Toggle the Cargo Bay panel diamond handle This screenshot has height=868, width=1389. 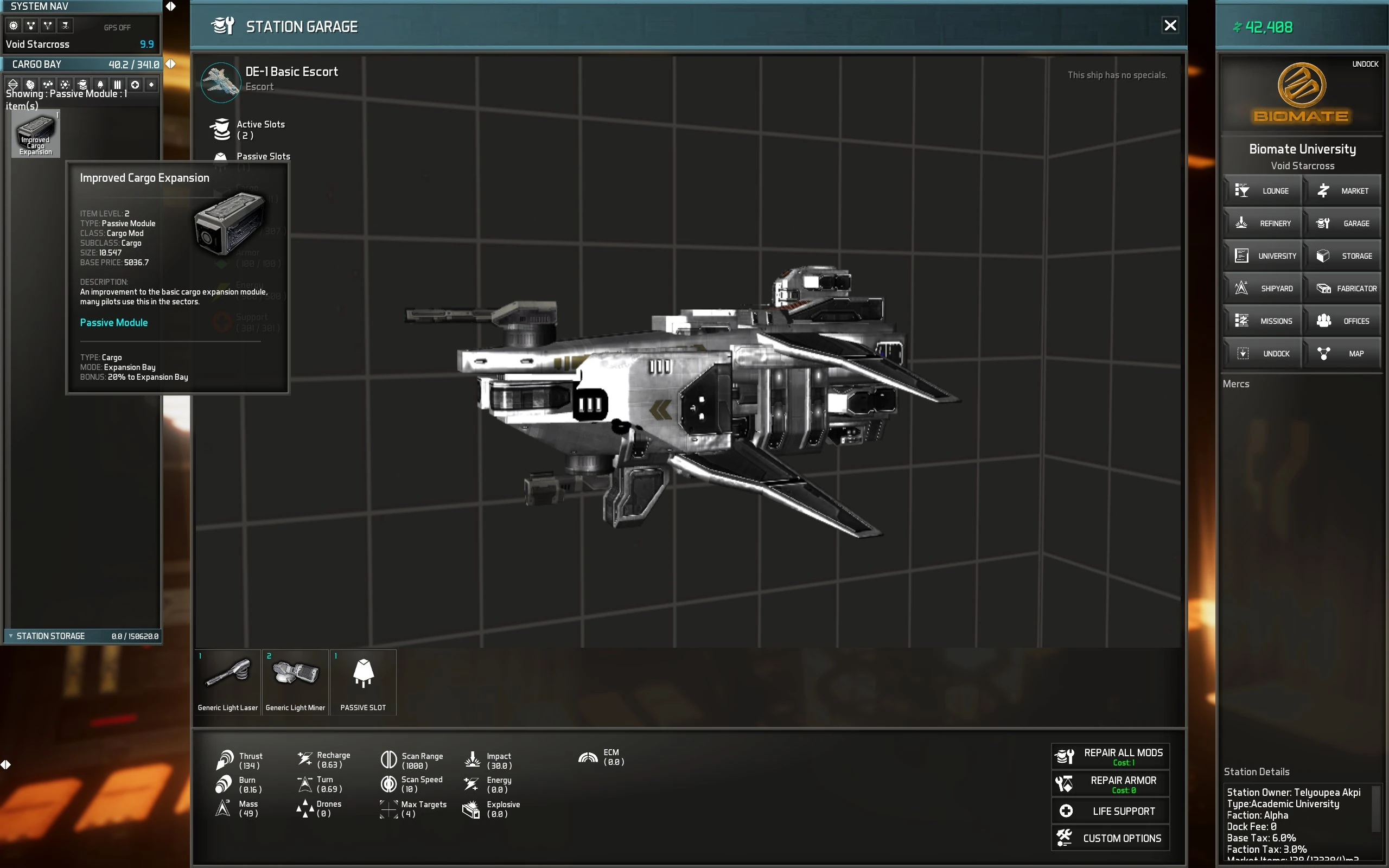click(x=170, y=63)
